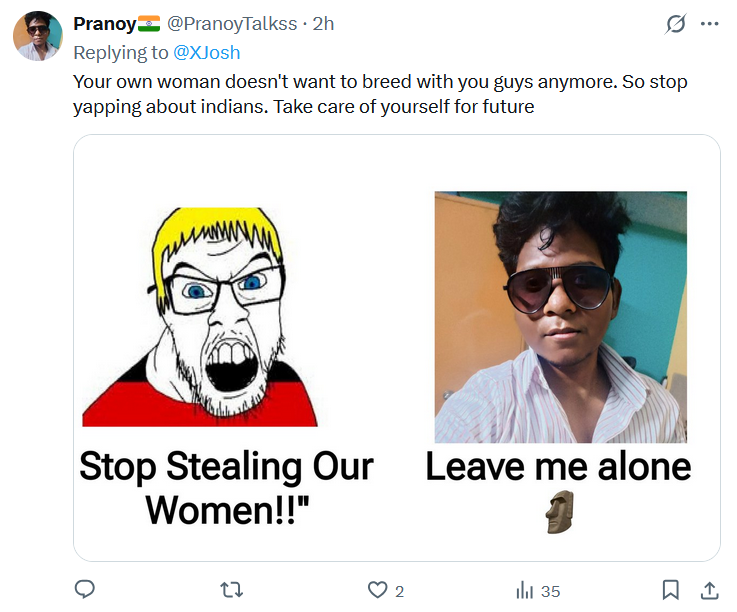Click the 2h timestamp
The image size is (737, 612).
tap(323, 23)
